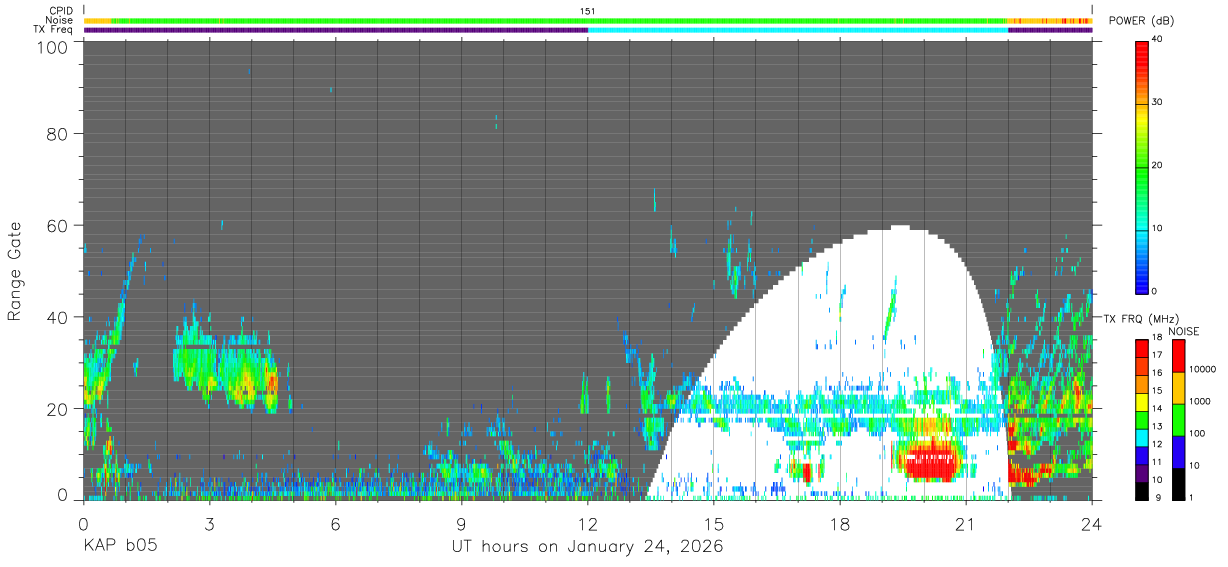Click the 'CPID' header label

[61, 10]
